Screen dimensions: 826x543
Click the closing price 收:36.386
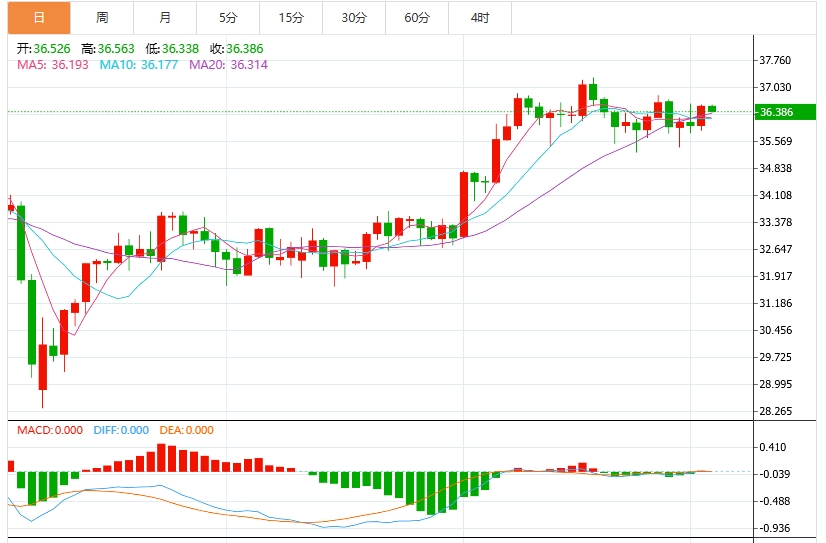coord(237,49)
